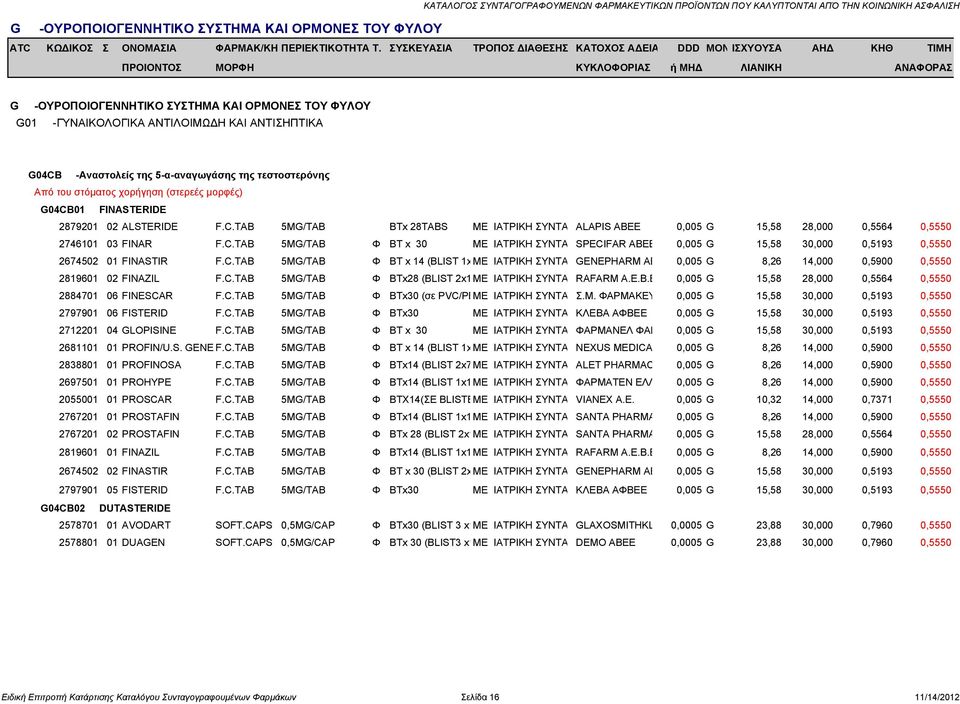Click the 11/14/2012 date in footer
The image size is (960, 704).
pos(937,697)
